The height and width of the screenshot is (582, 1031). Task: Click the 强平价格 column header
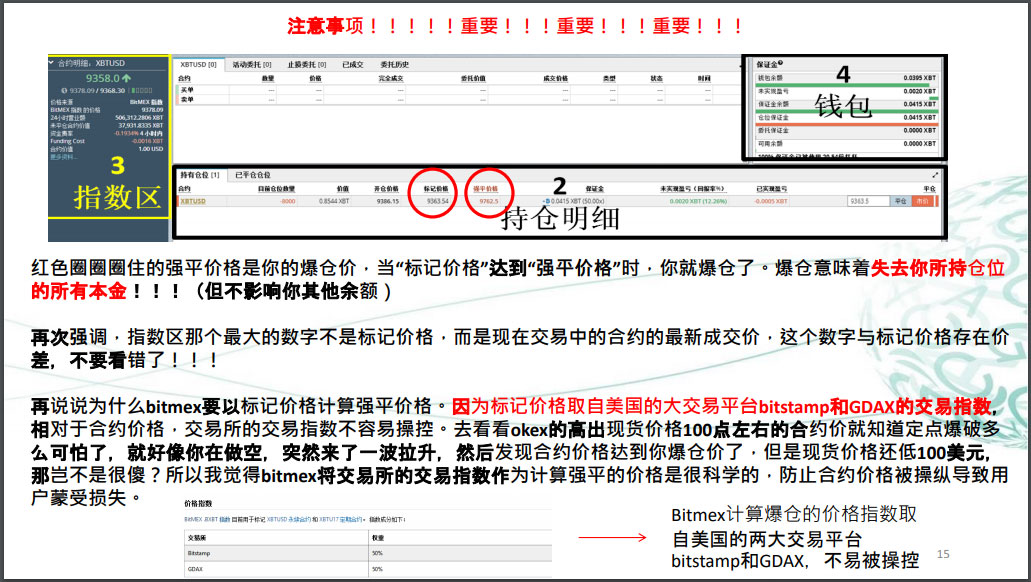coord(485,189)
